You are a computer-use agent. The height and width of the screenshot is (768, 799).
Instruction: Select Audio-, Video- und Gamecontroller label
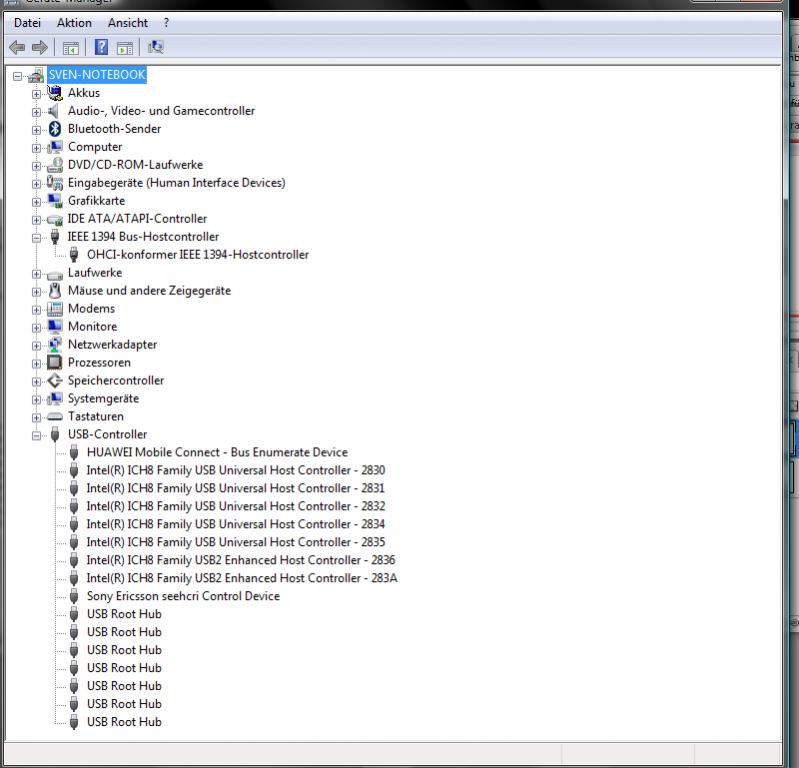(x=162, y=111)
